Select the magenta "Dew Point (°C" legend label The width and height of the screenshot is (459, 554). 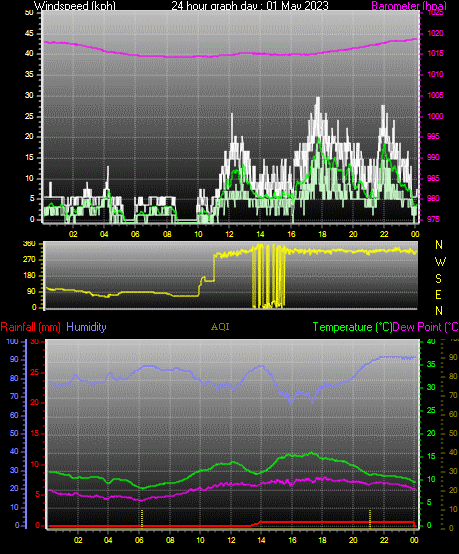click(x=425, y=327)
